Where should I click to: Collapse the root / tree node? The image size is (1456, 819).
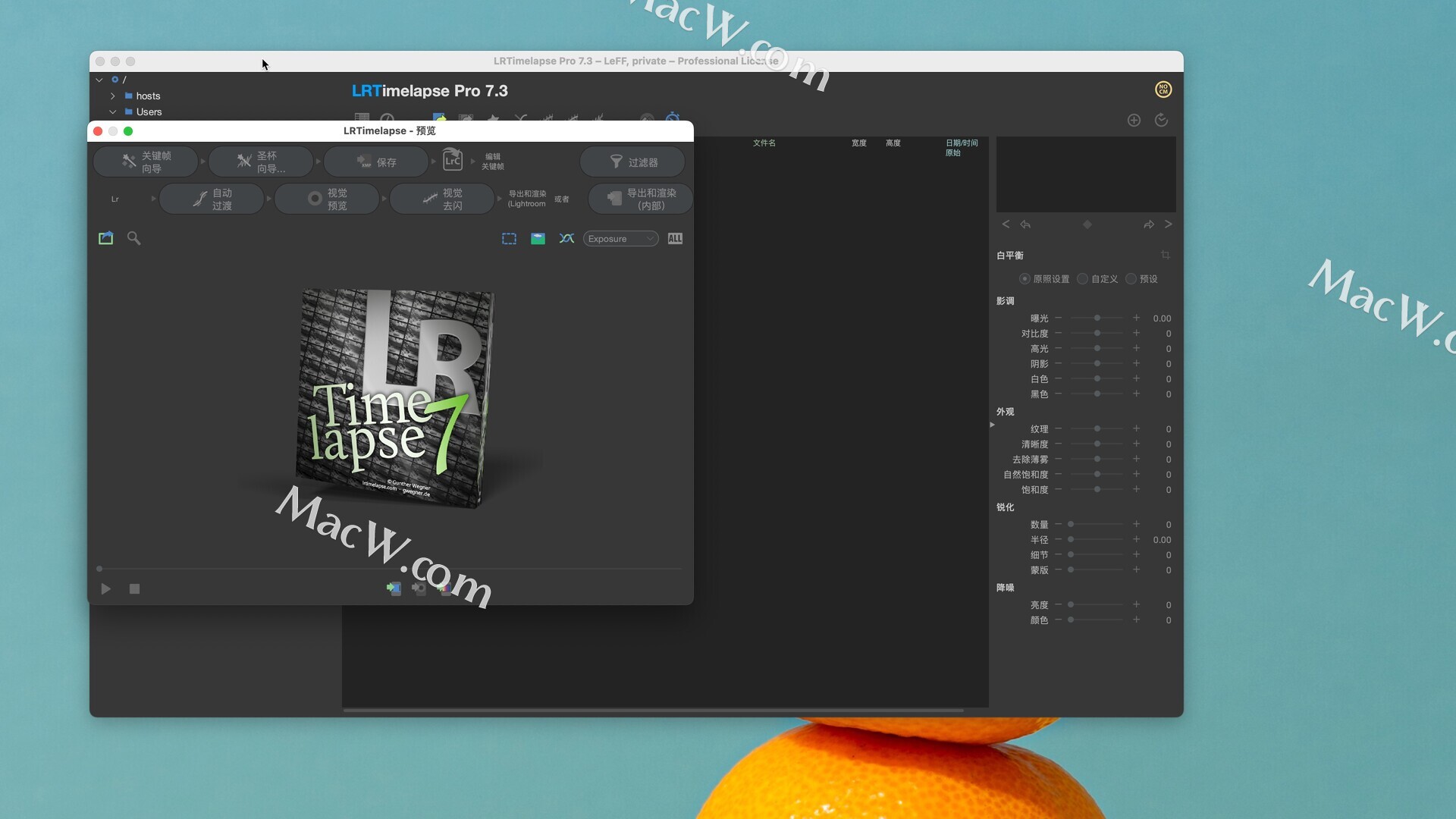[99, 80]
